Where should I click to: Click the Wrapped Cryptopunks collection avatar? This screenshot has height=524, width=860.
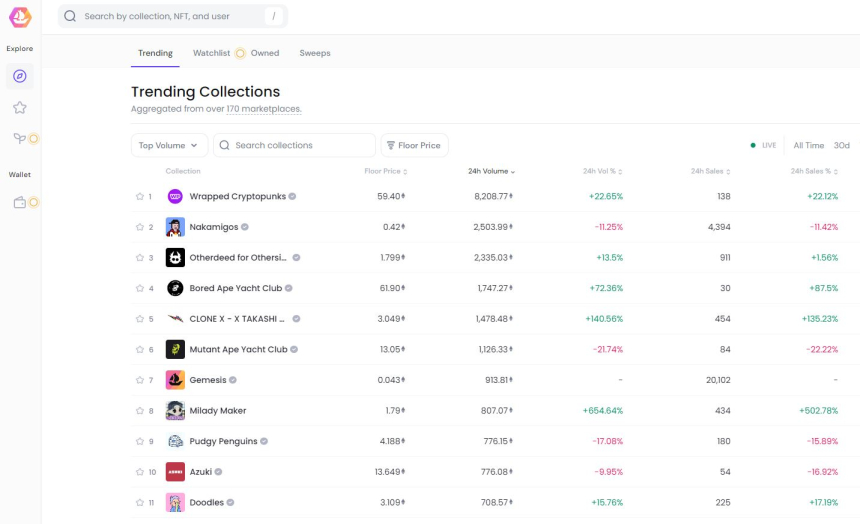click(175, 197)
